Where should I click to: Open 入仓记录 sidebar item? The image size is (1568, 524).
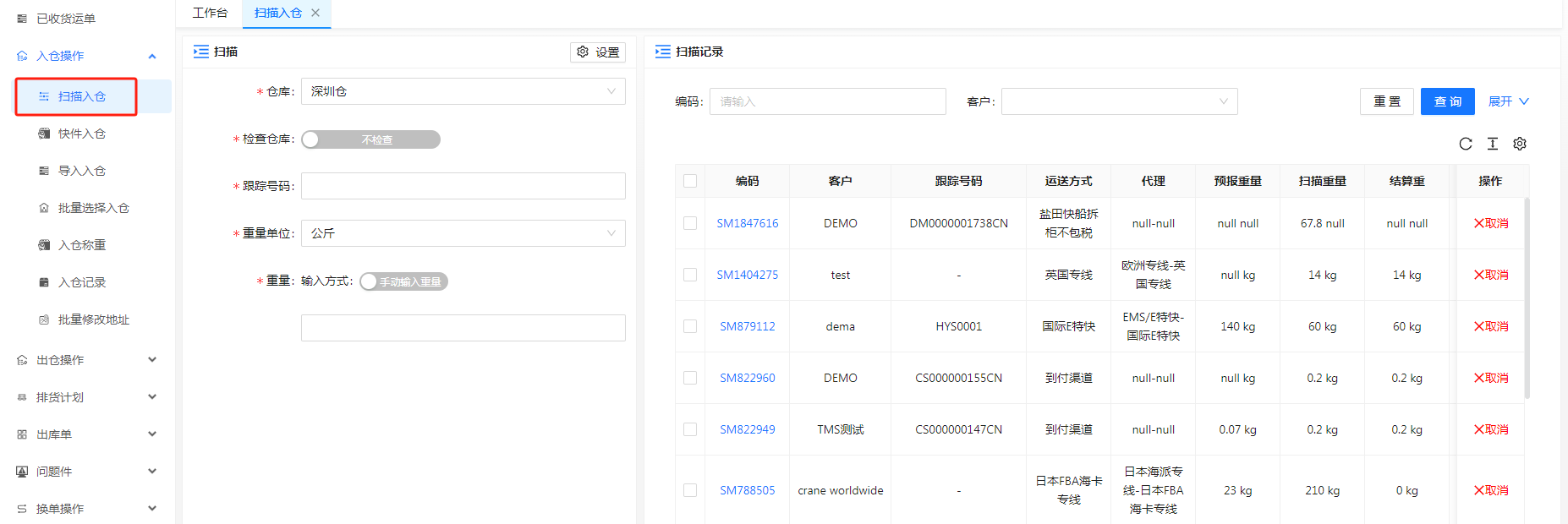click(x=82, y=282)
